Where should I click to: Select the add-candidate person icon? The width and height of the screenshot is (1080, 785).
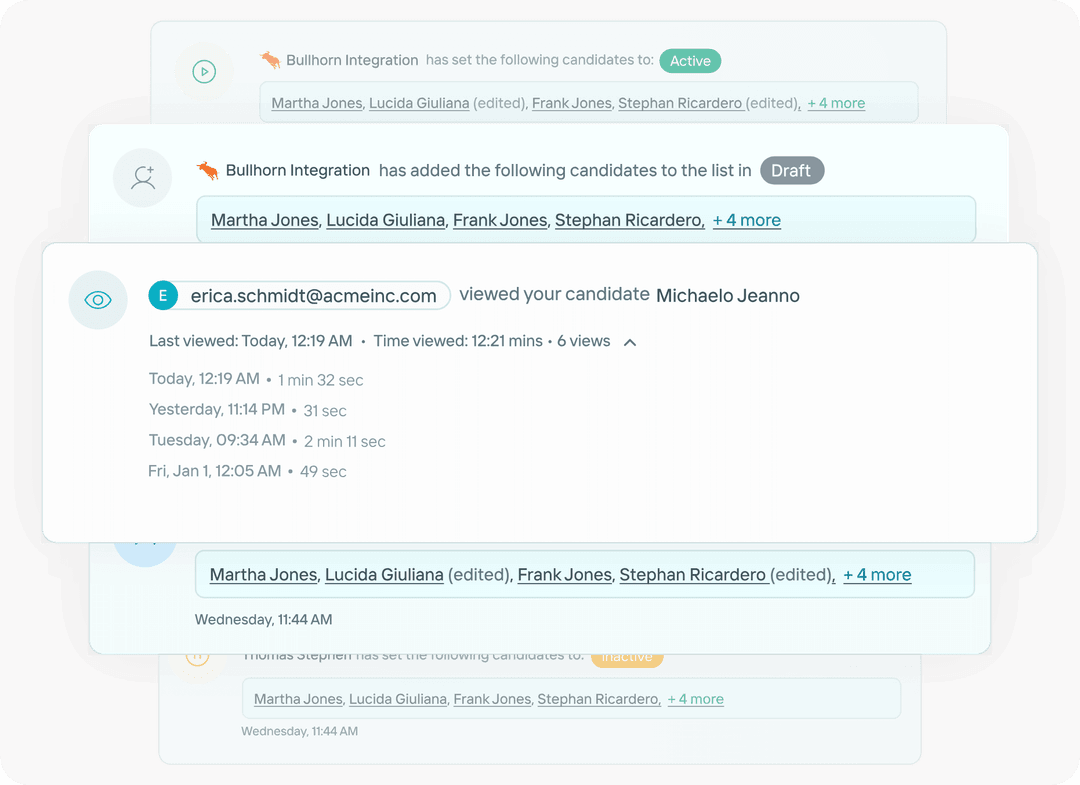coord(143,177)
